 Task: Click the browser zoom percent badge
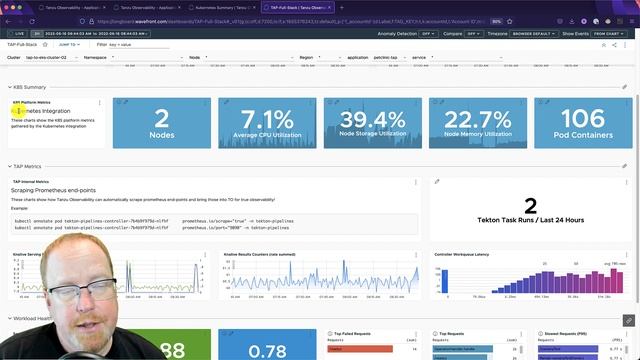point(496,21)
